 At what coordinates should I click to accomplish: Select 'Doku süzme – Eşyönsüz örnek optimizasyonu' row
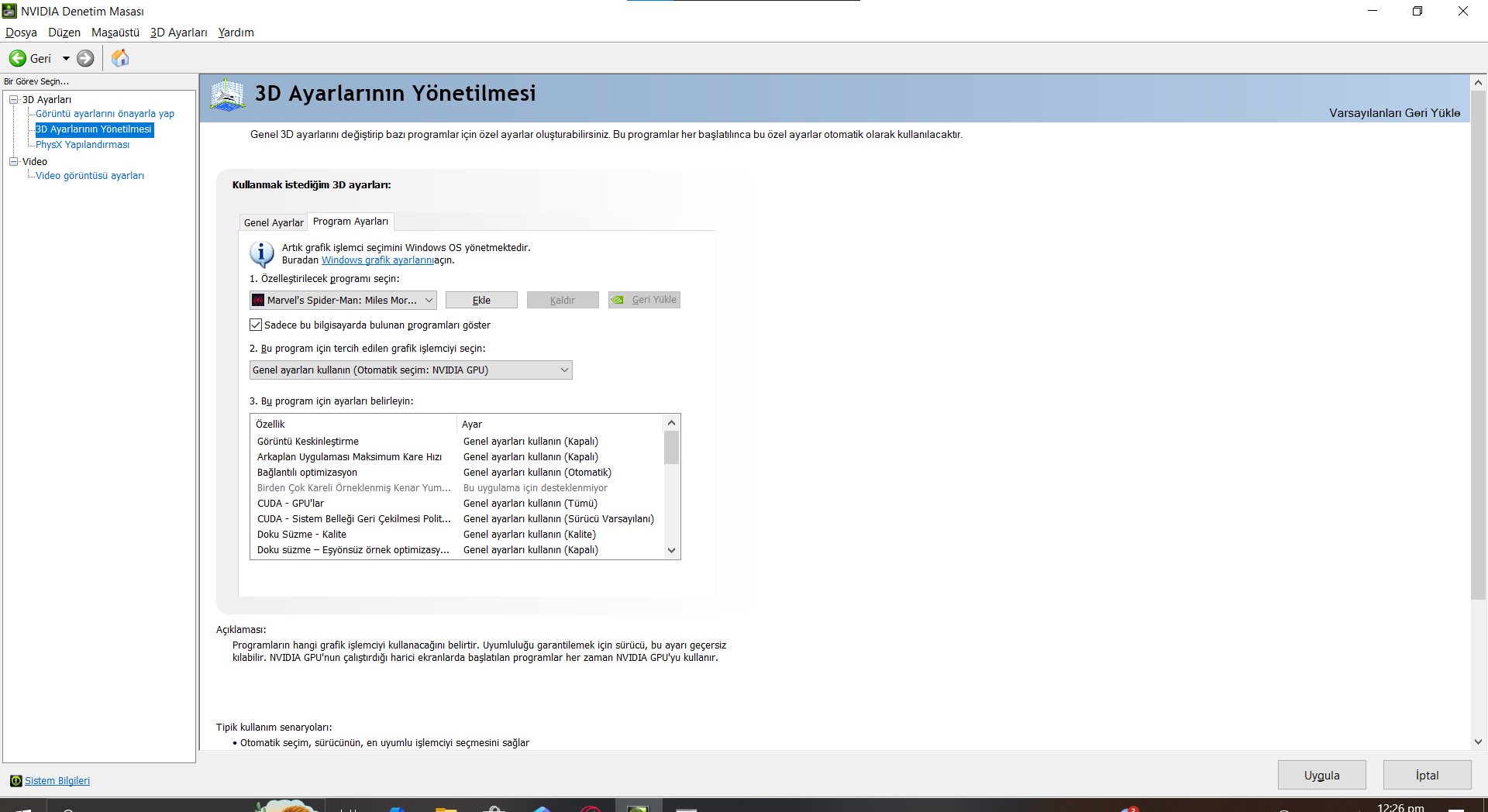pyautogui.click(x=457, y=550)
